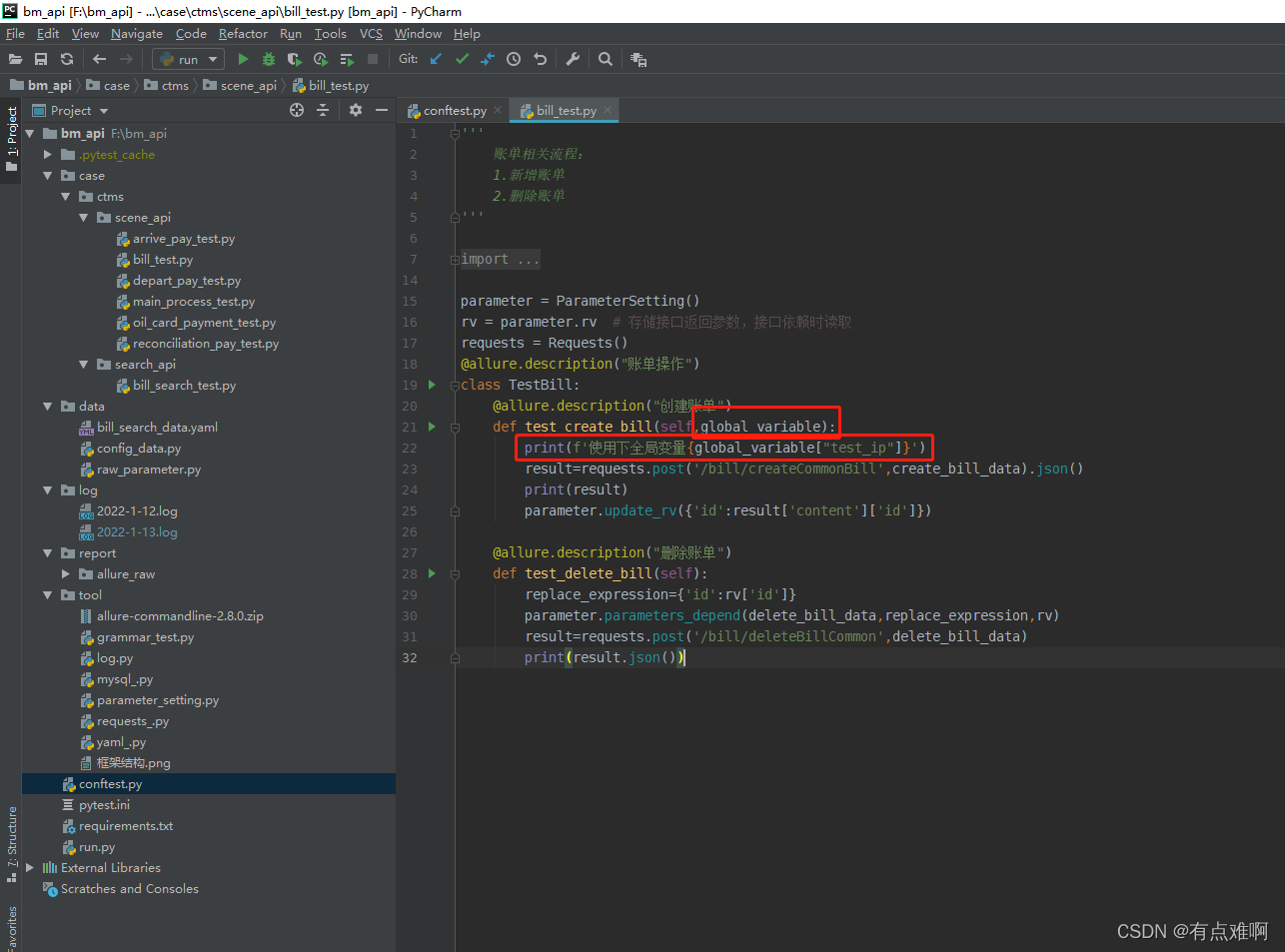Expand the allure_raw folder
This screenshot has height=952, width=1285.
pyautogui.click(x=66, y=574)
